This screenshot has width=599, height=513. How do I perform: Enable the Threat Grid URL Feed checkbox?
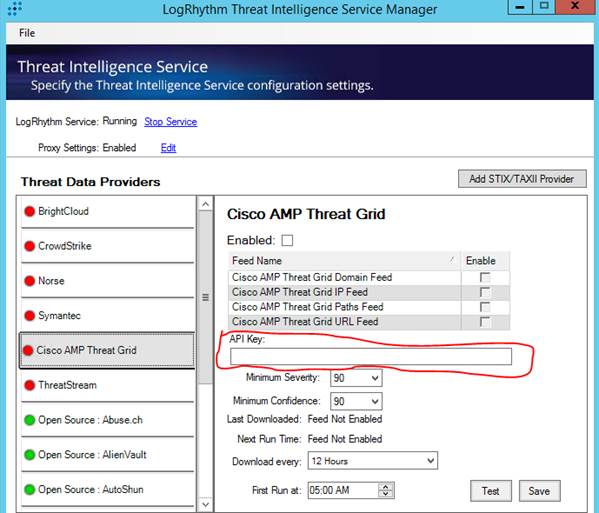pyautogui.click(x=485, y=322)
